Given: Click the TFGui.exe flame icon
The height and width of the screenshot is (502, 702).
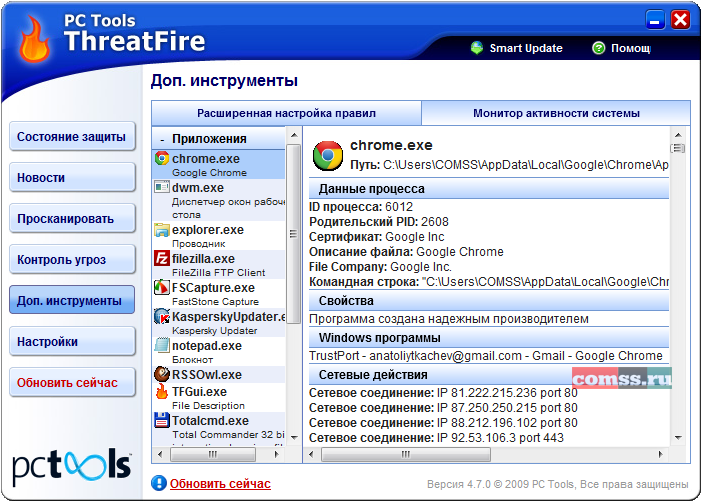Looking at the screenshot, I should click(x=162, y=391).
